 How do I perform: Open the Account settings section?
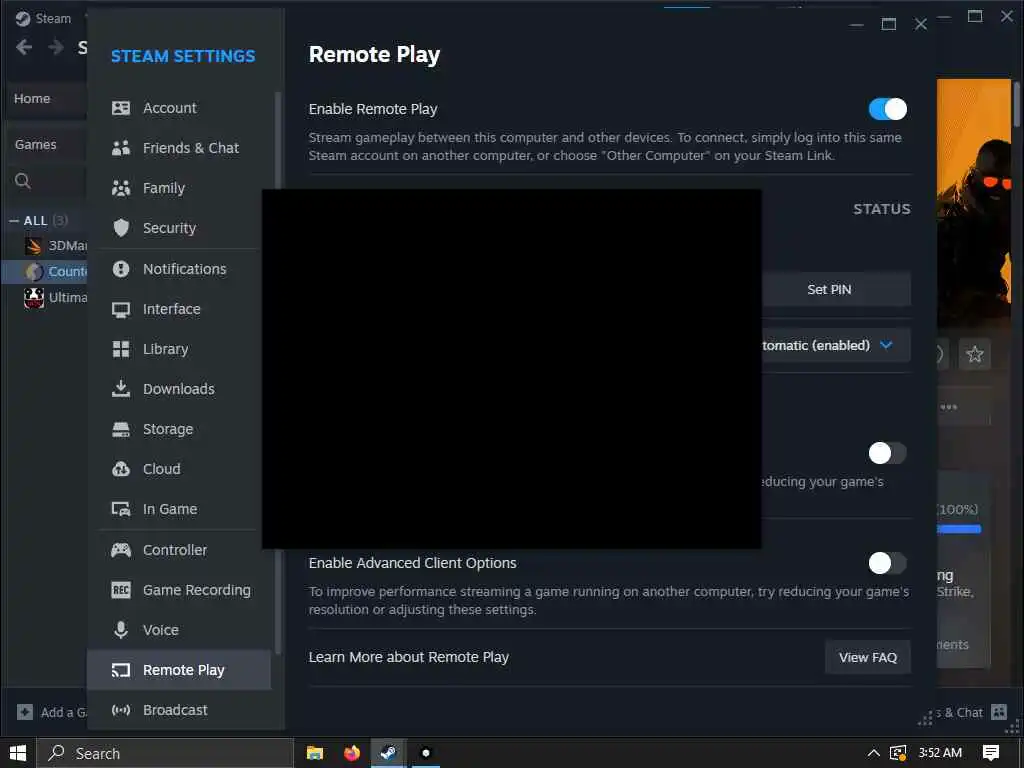(x=180, y=108)
